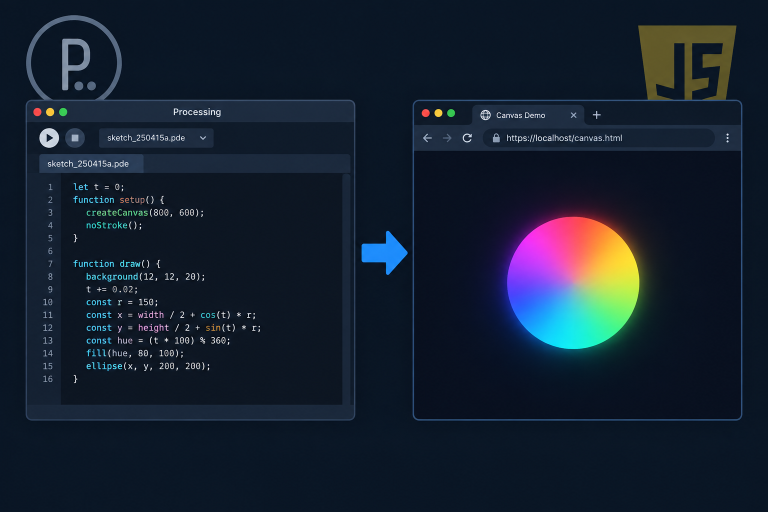This screenshot has height=512, width=768.
Task: Maximize the browser window with green button
Action: (451, 113)
